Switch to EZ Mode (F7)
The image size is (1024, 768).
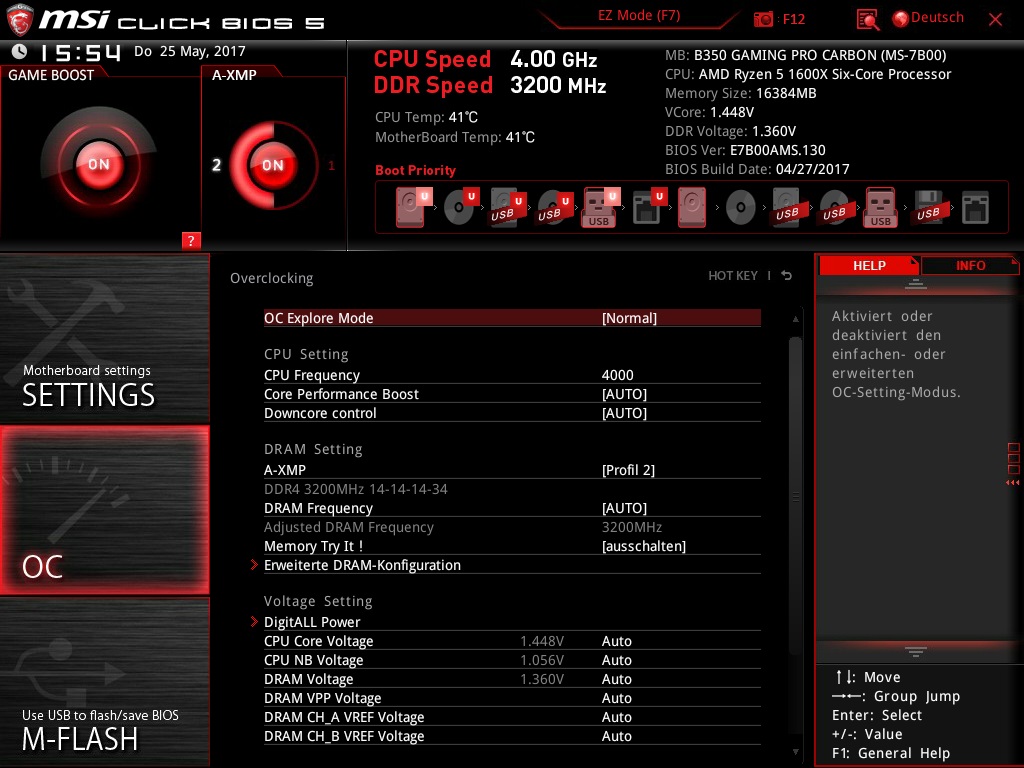click(639, 16)
